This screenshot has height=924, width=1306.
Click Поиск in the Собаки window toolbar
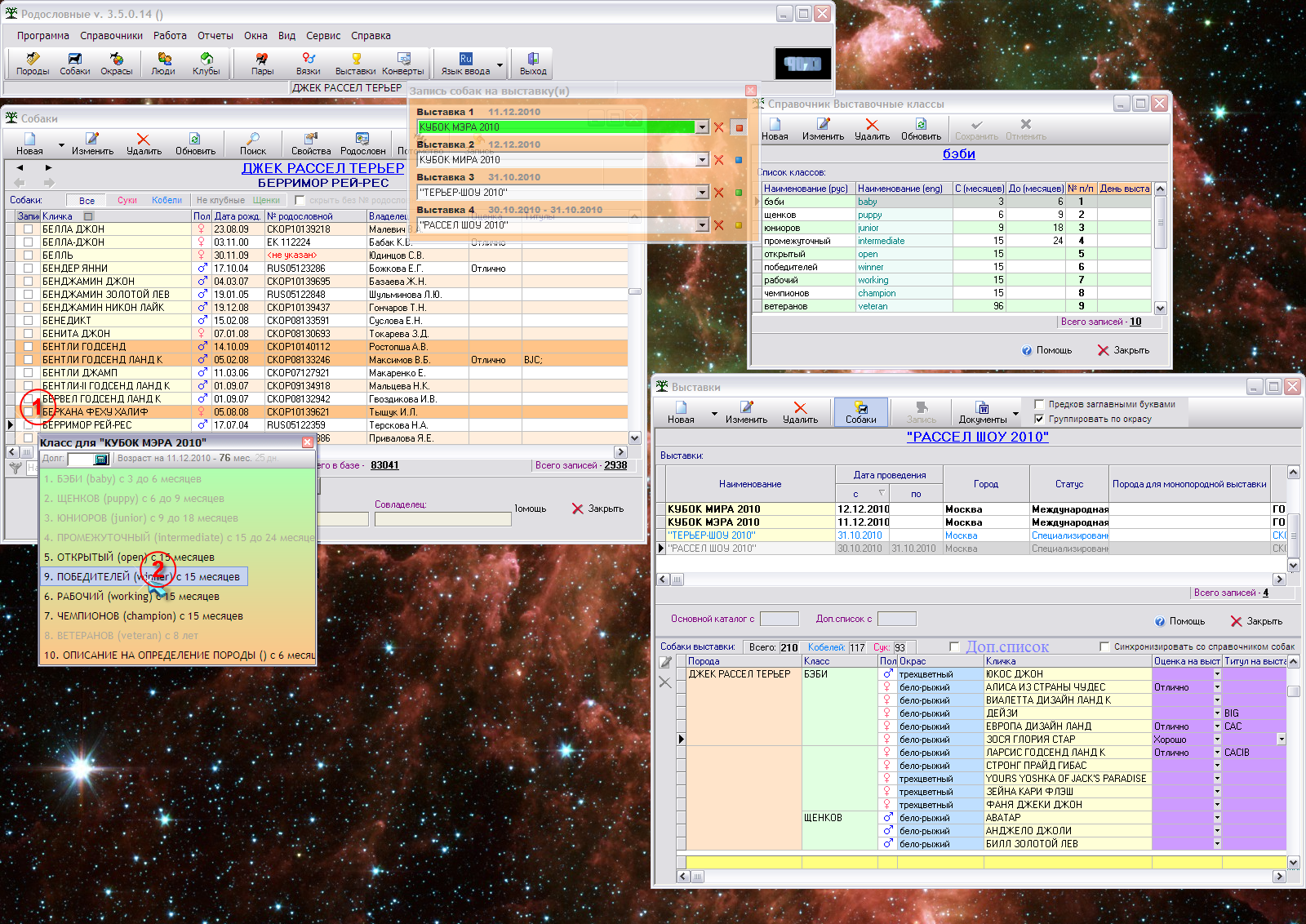tap(253, 144)
